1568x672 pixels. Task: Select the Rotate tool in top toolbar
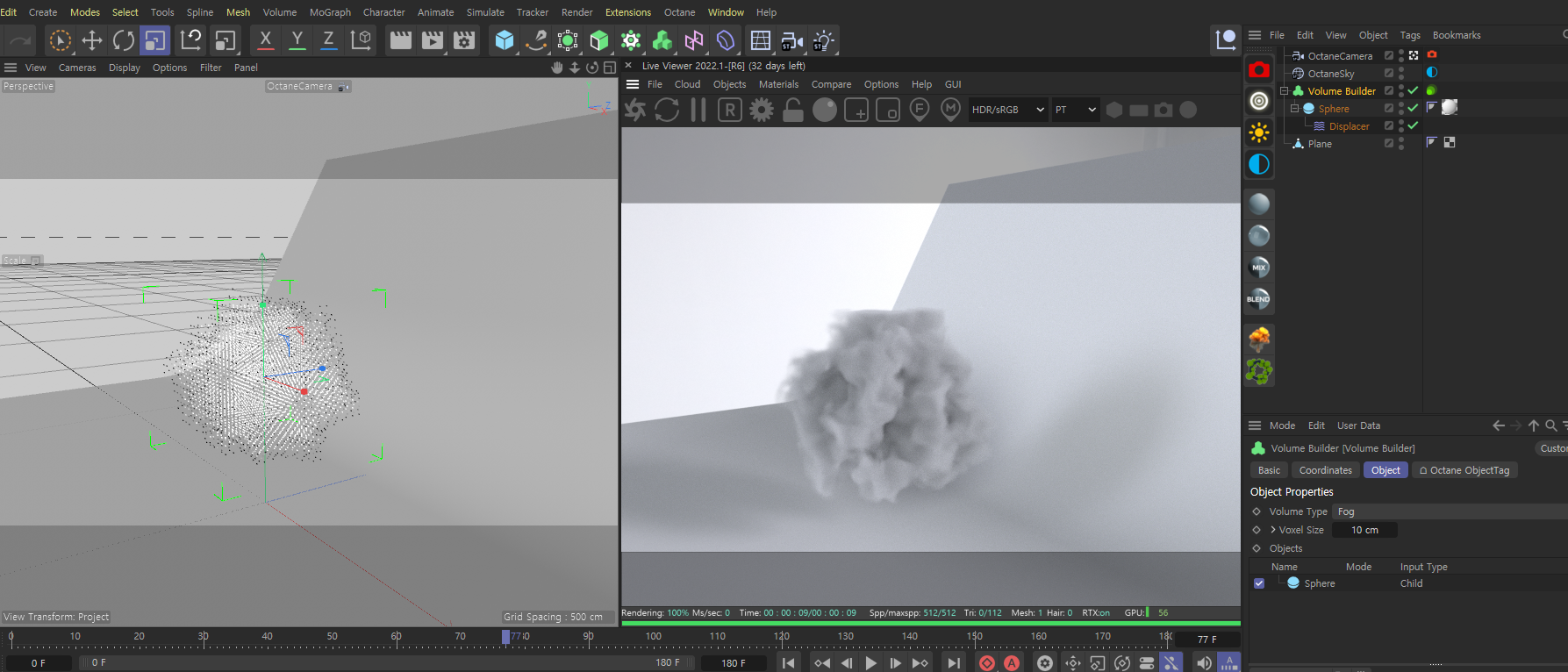[x=124, y=40]
